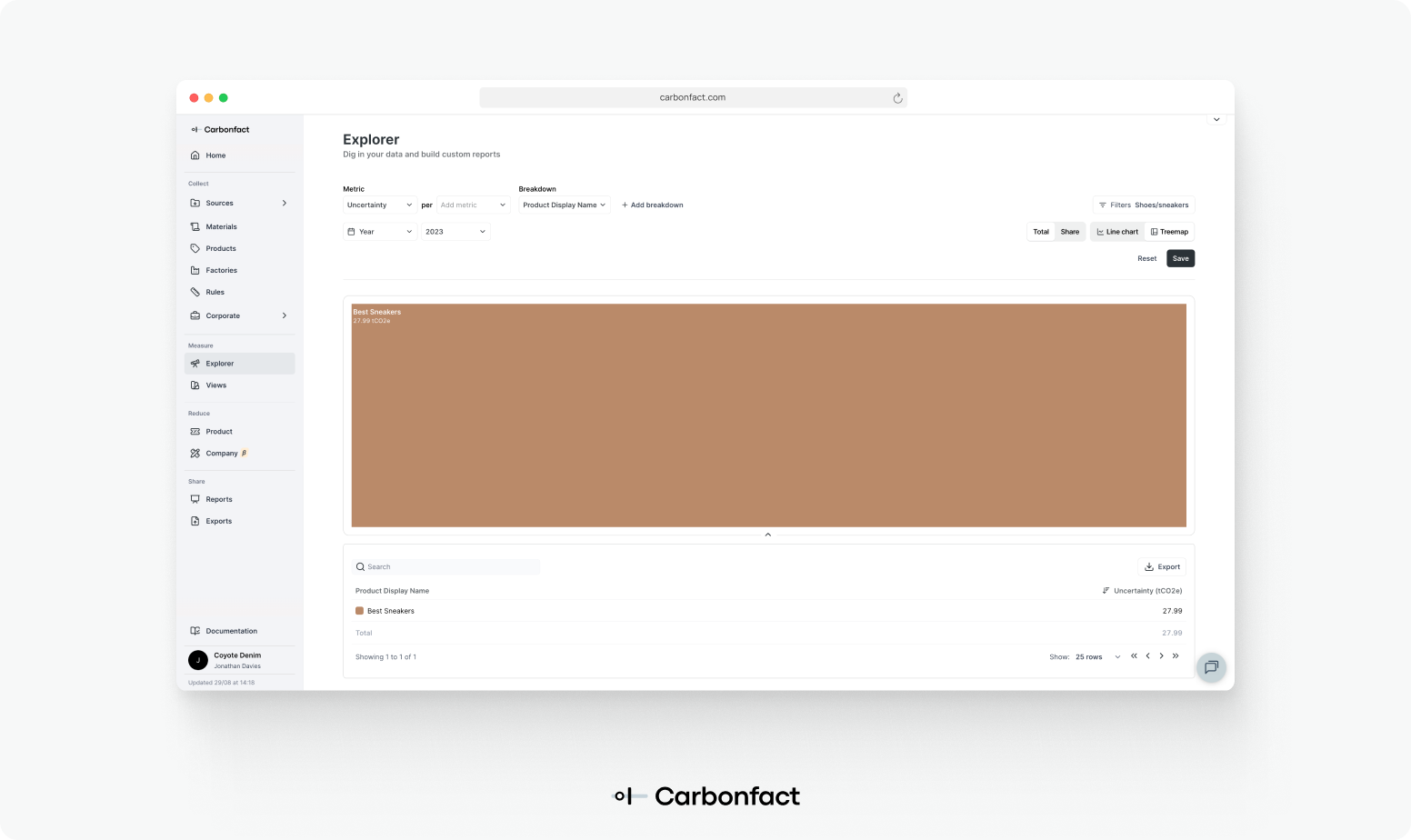Click the carbonfact.com address bar
1411x840 pixels.
(693, 98)
